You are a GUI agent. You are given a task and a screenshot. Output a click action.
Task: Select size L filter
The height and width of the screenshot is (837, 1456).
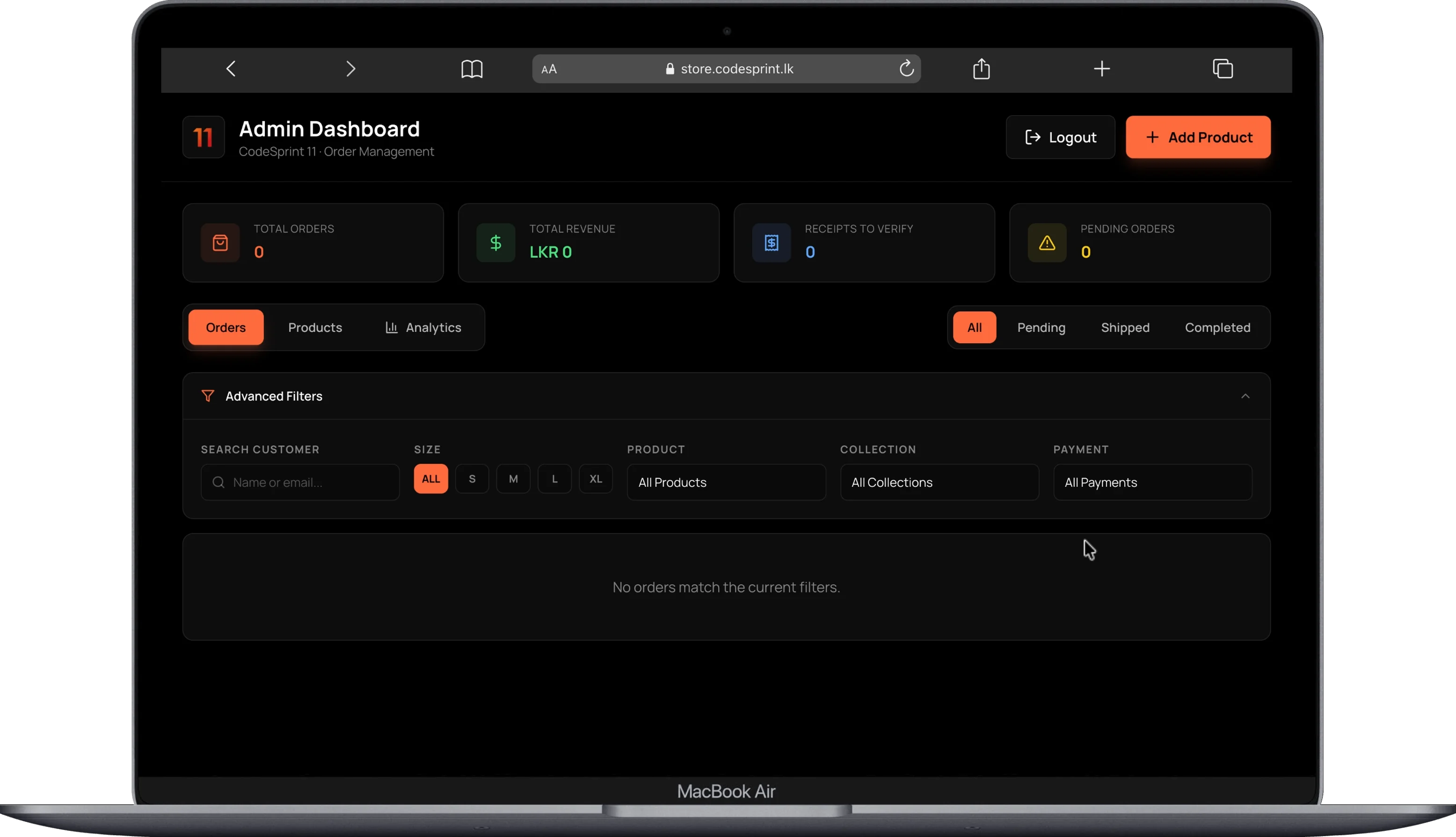tap(555, 479)
